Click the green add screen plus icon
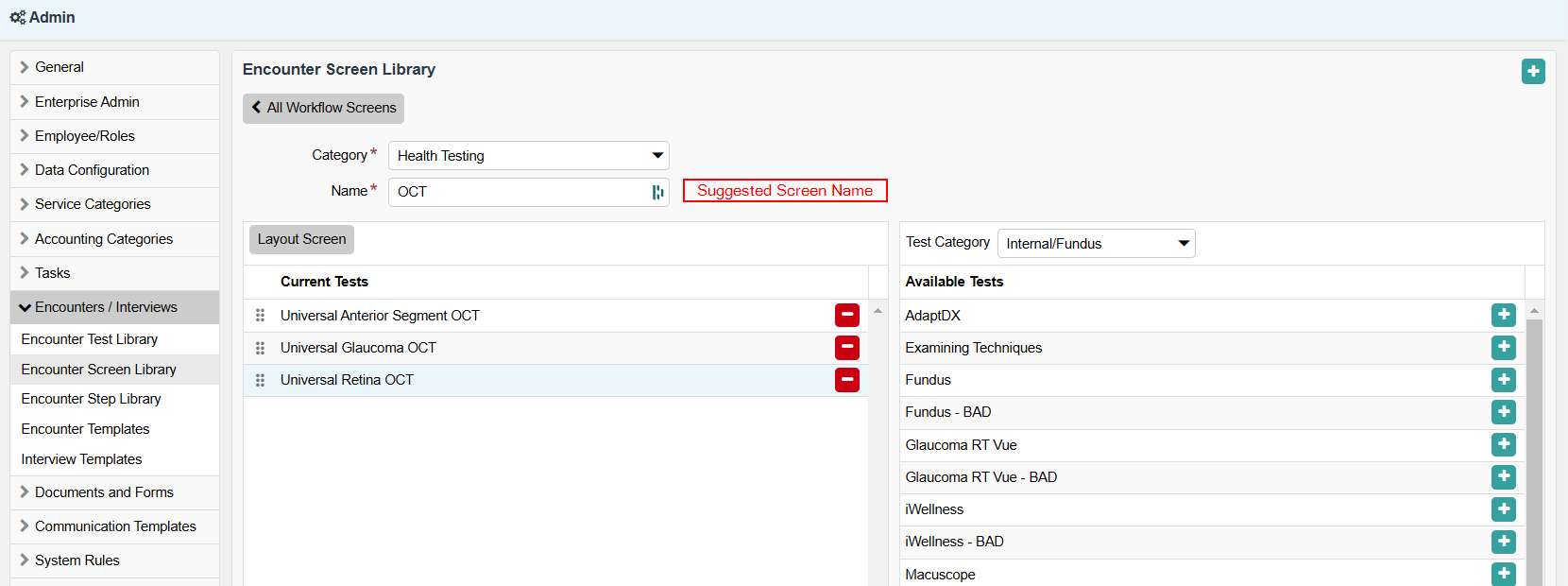Screen dimensions: 1568x586 [x=1533, y=71]
